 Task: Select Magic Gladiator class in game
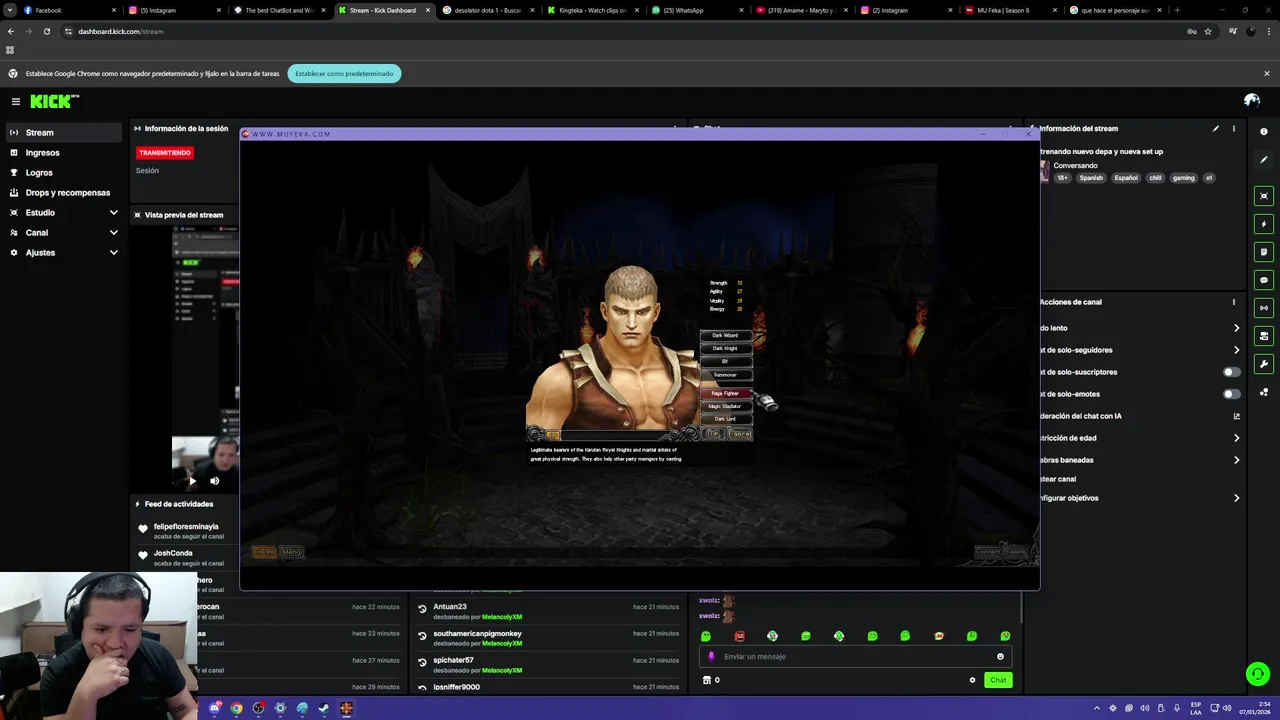coord(725,407)
